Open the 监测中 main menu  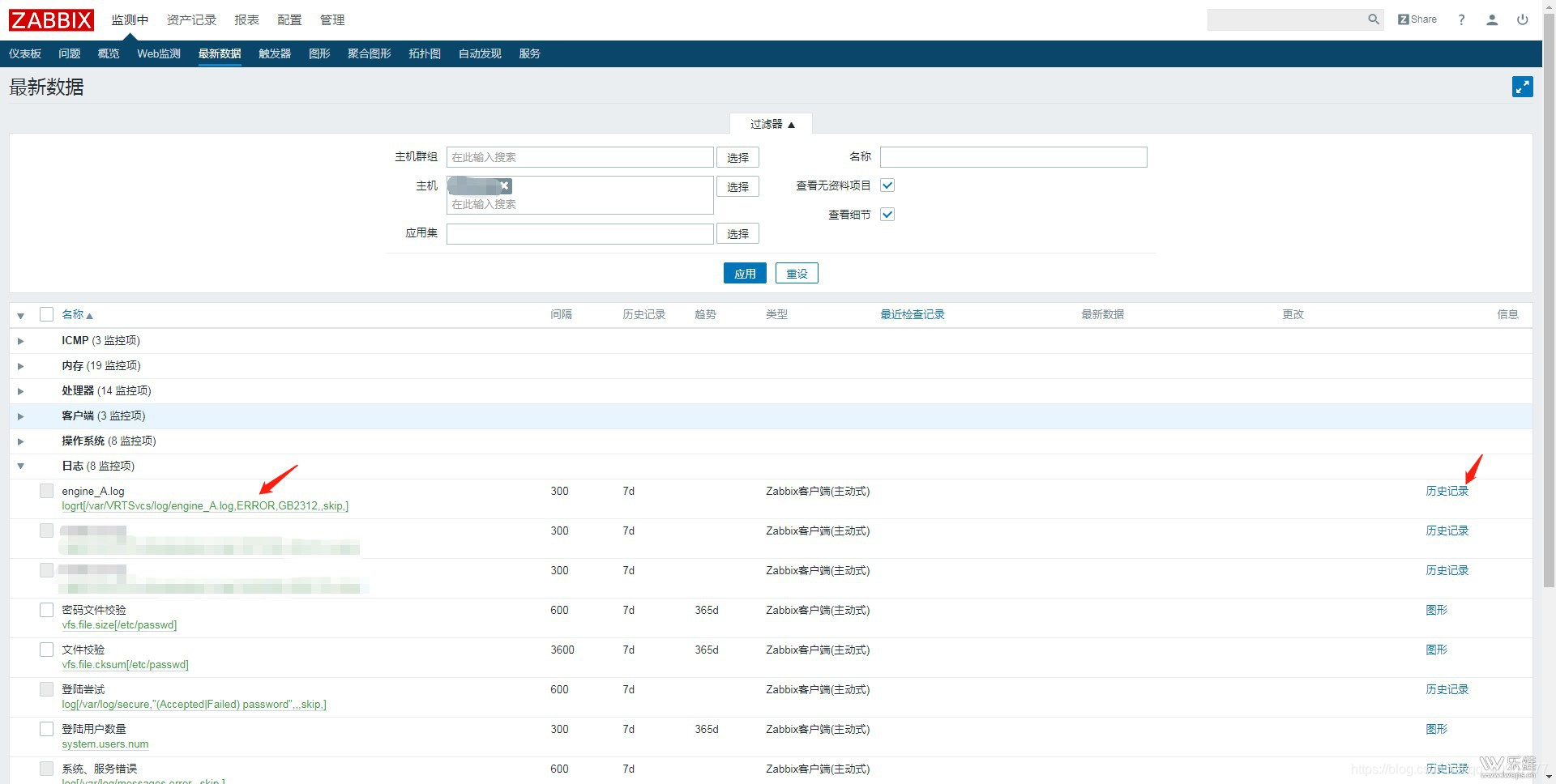(130, 19)
